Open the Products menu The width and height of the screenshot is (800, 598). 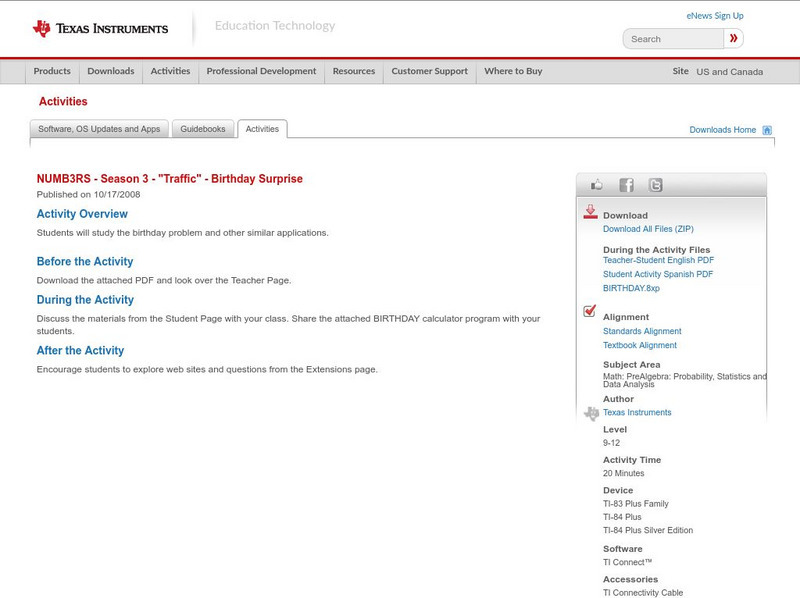(52, 71)
